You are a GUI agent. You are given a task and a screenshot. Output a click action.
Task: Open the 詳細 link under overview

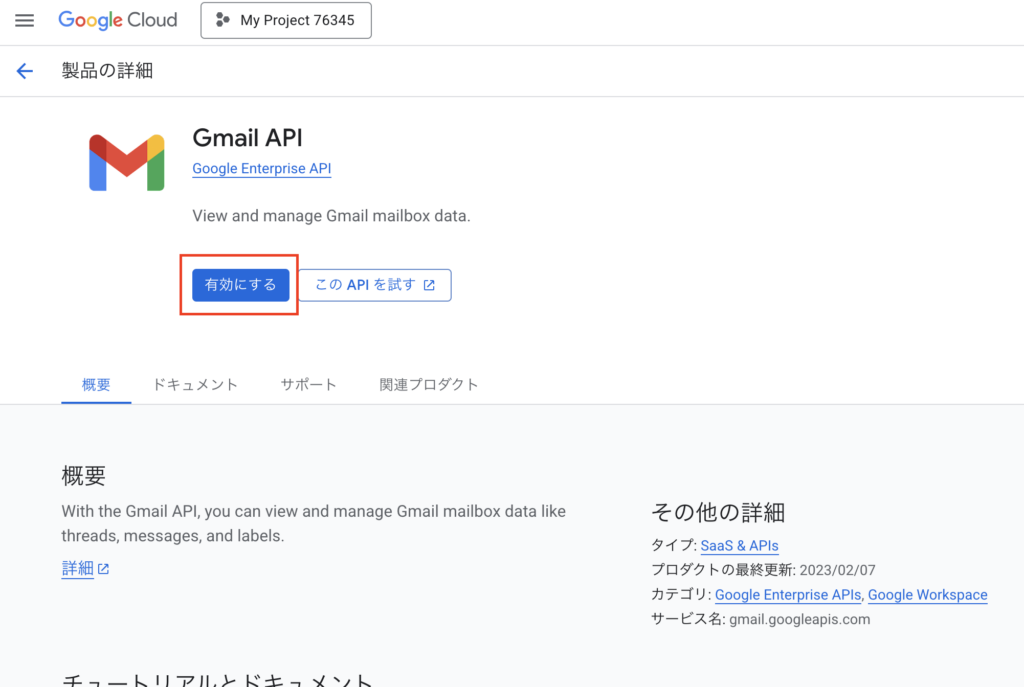click(x=85, y=569)
